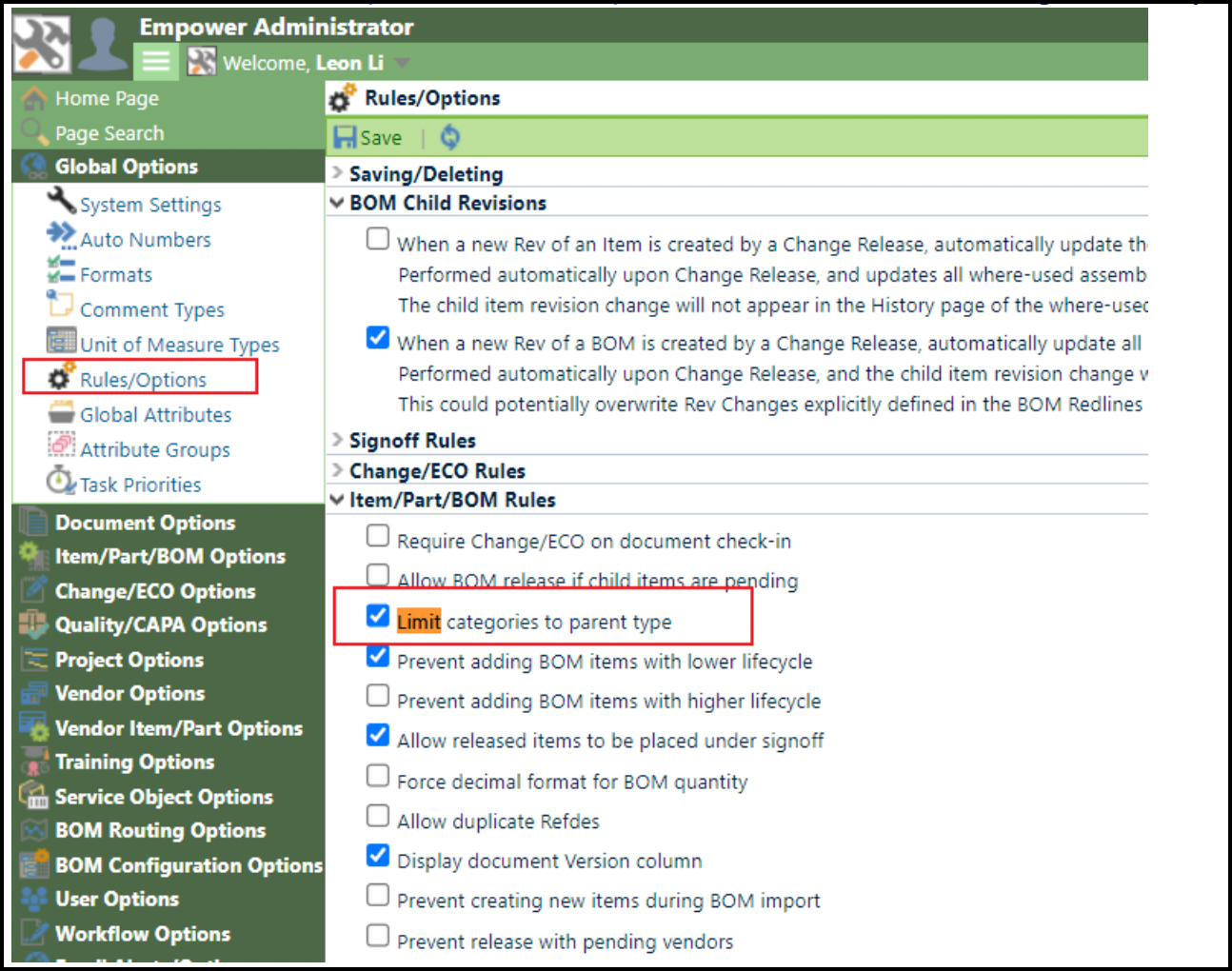Open BOM Configuration Options menu
The image size is (1232, 971).
[x=189, y=865]
